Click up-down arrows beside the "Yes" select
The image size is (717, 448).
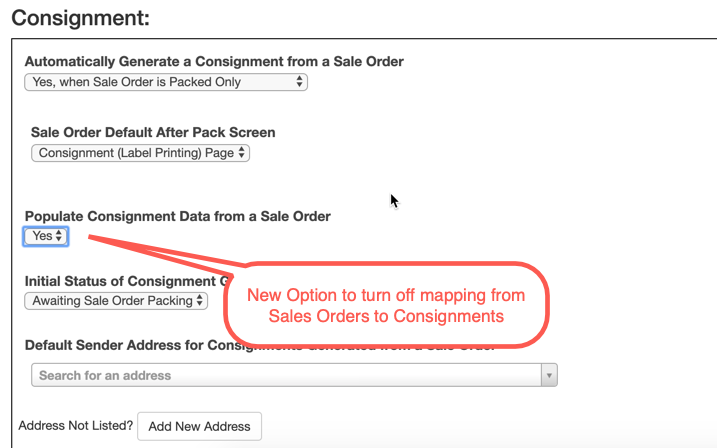[59, 236]
